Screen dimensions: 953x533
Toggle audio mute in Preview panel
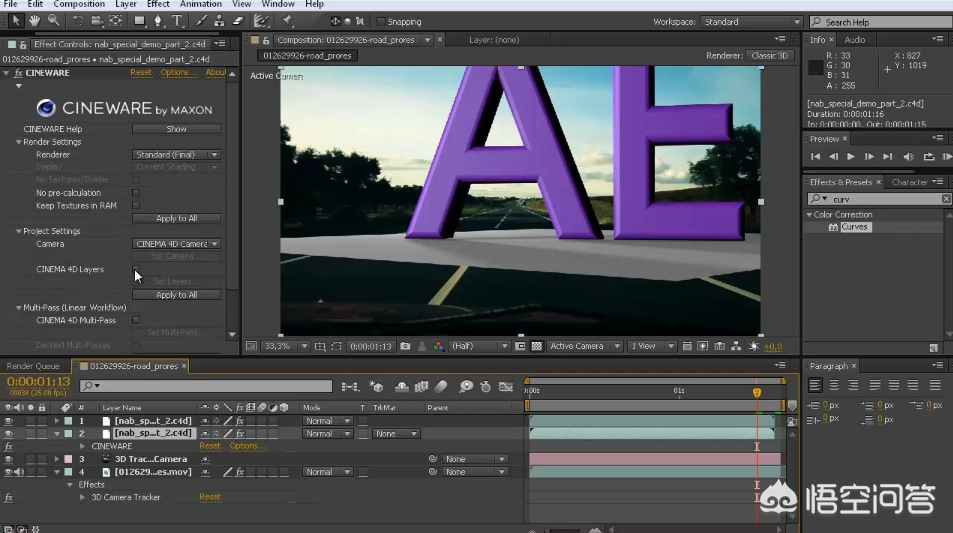coord(909,157)
